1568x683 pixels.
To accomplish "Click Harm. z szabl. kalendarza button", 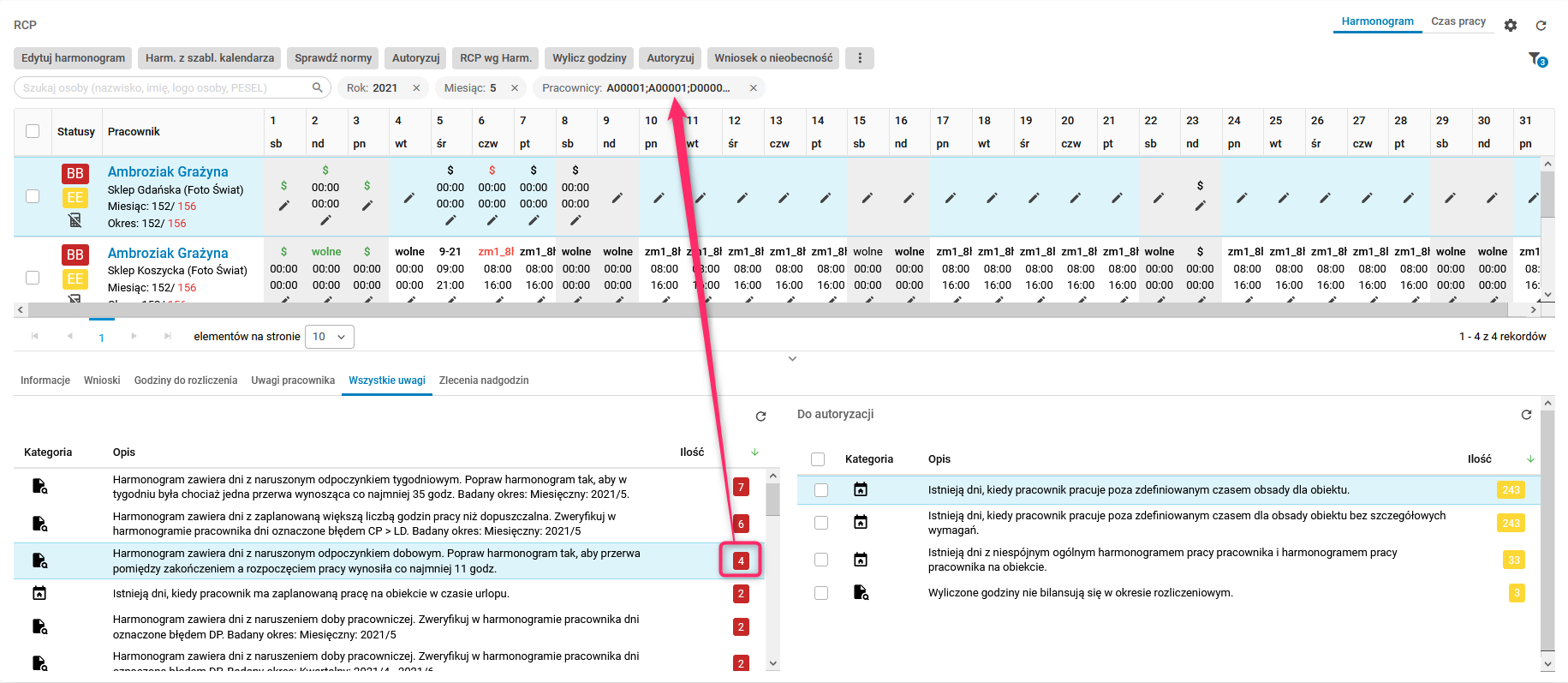I will point(210,58).
